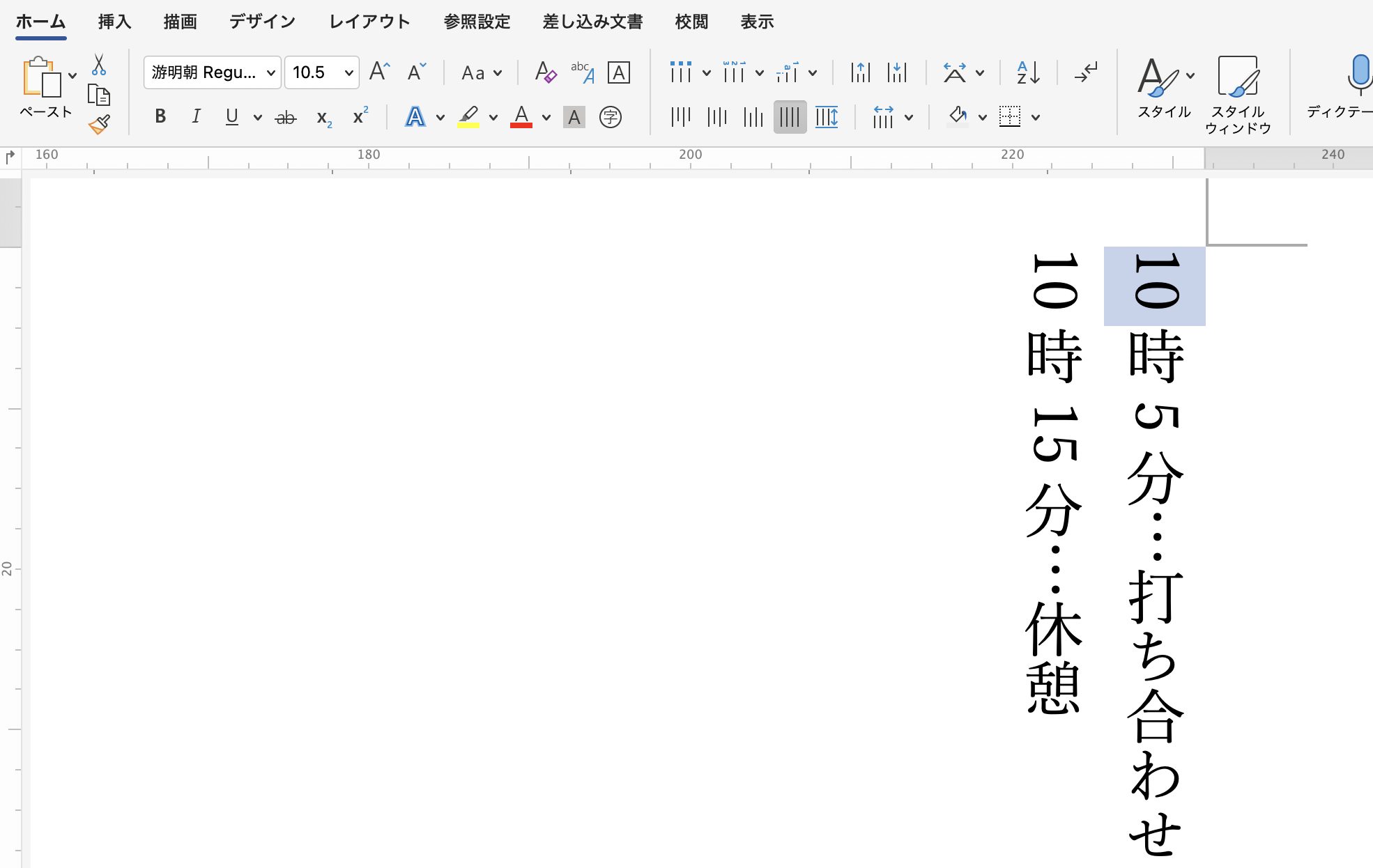Image resolution: width=1373 pixels, height=868 pixels.
Task: Apply character shading gray A icon
Action: coord(574,117)
